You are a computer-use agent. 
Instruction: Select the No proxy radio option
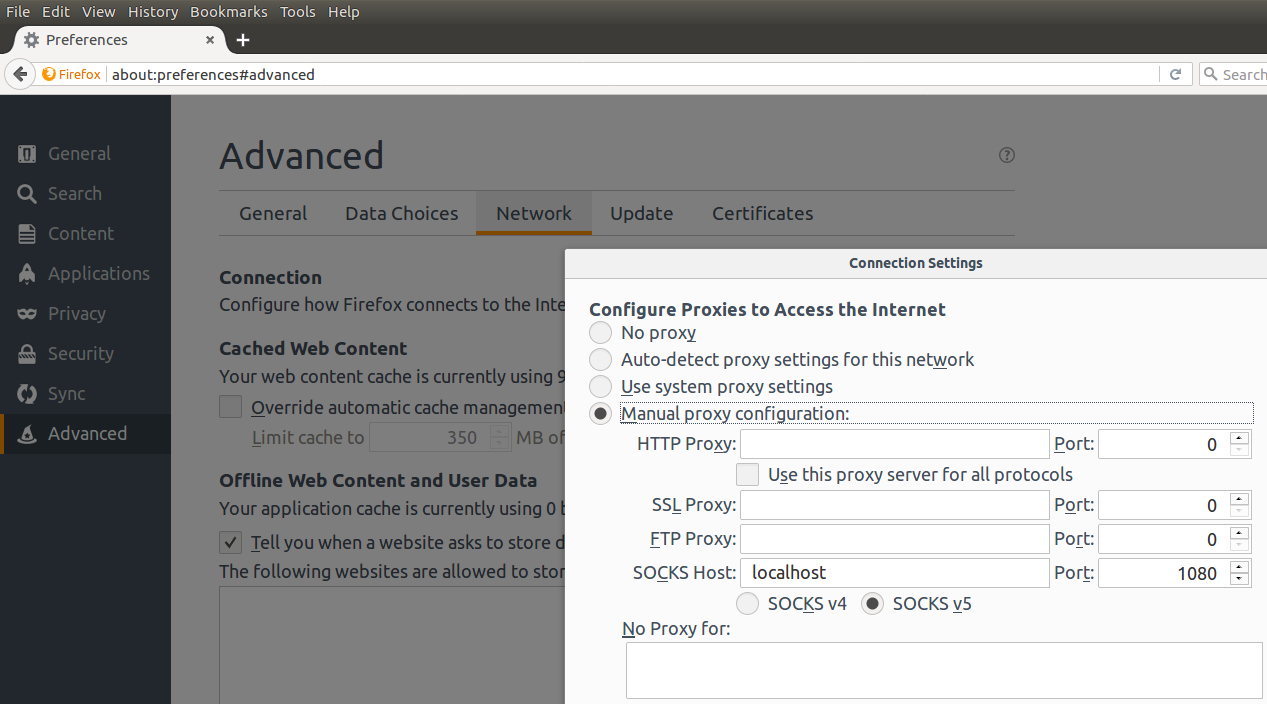tap(600, 333)
